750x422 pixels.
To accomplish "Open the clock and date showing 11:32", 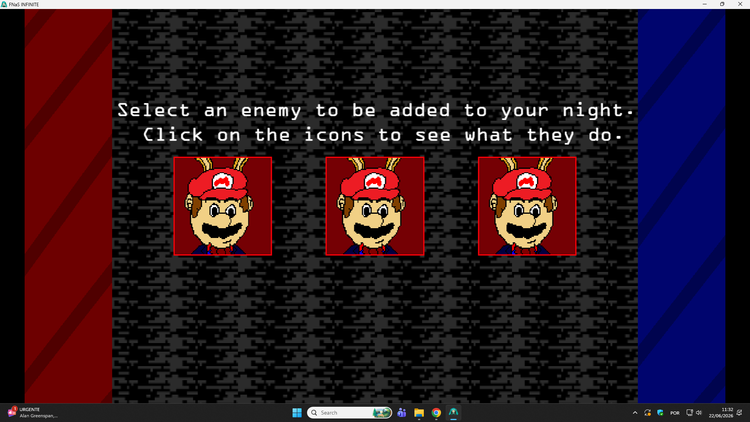I will tap(721, 412).
